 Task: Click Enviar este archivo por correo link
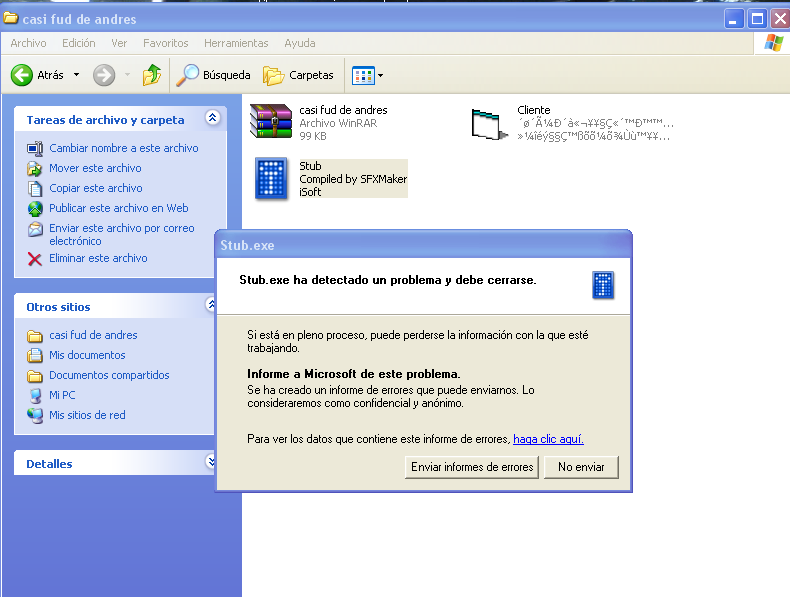(121, 235)
